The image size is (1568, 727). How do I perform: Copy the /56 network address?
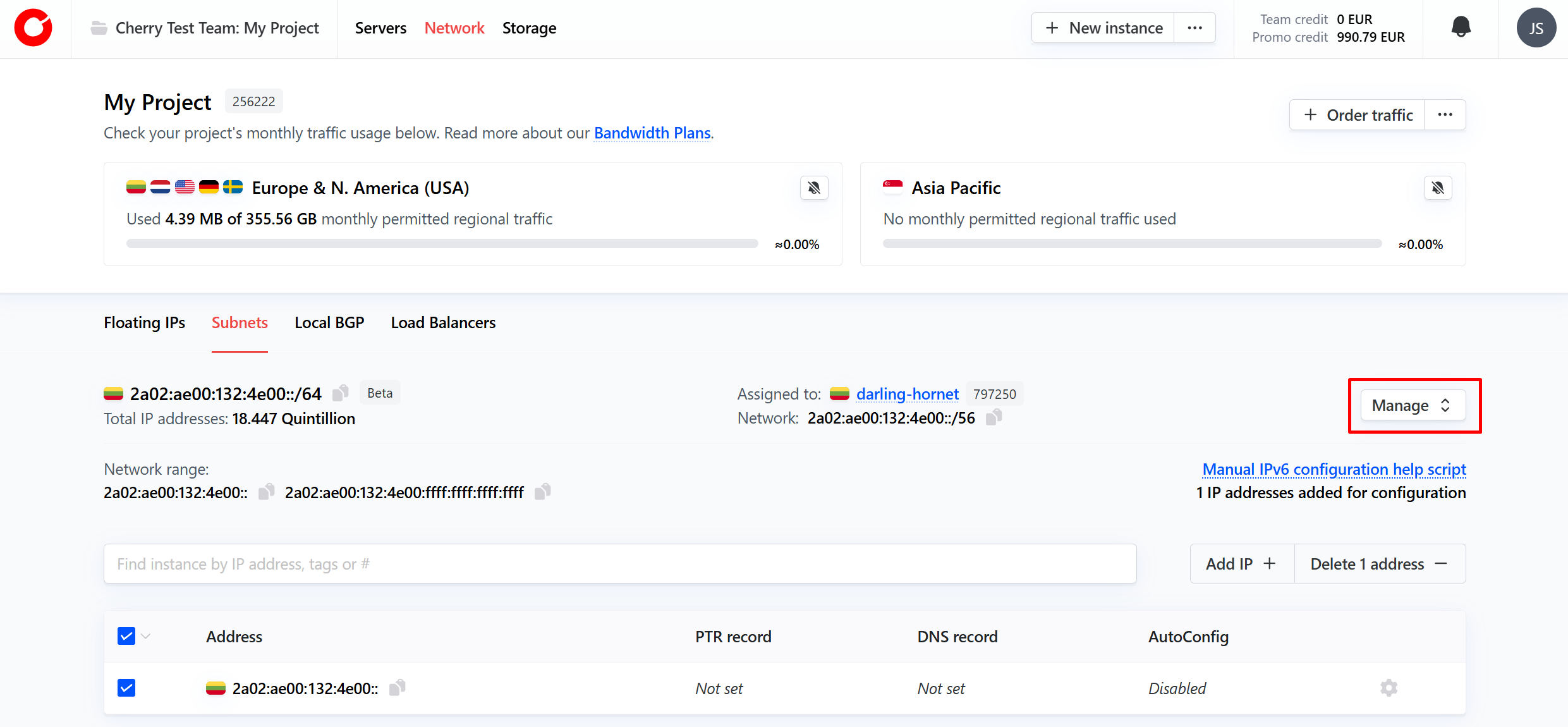tap(994, 417)
